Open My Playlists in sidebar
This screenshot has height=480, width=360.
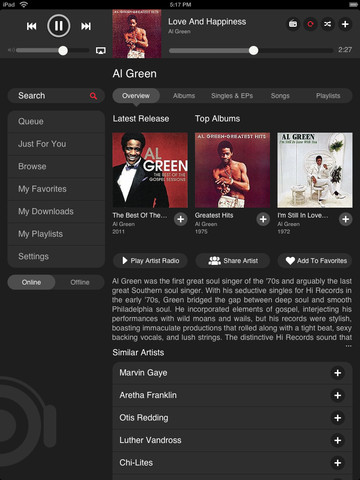coord(56,234)
